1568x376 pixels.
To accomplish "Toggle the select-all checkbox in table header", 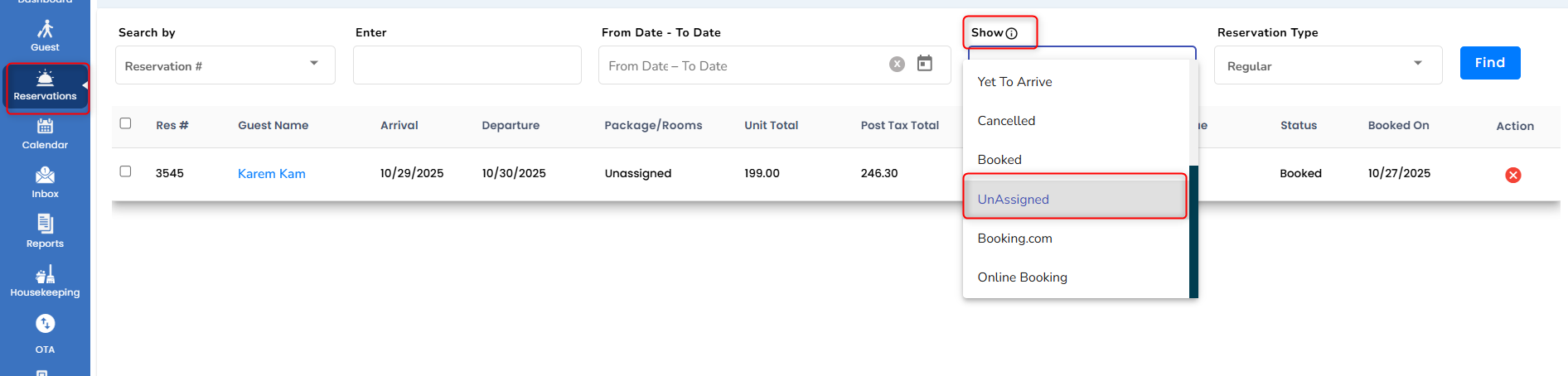I will (126, 123).
